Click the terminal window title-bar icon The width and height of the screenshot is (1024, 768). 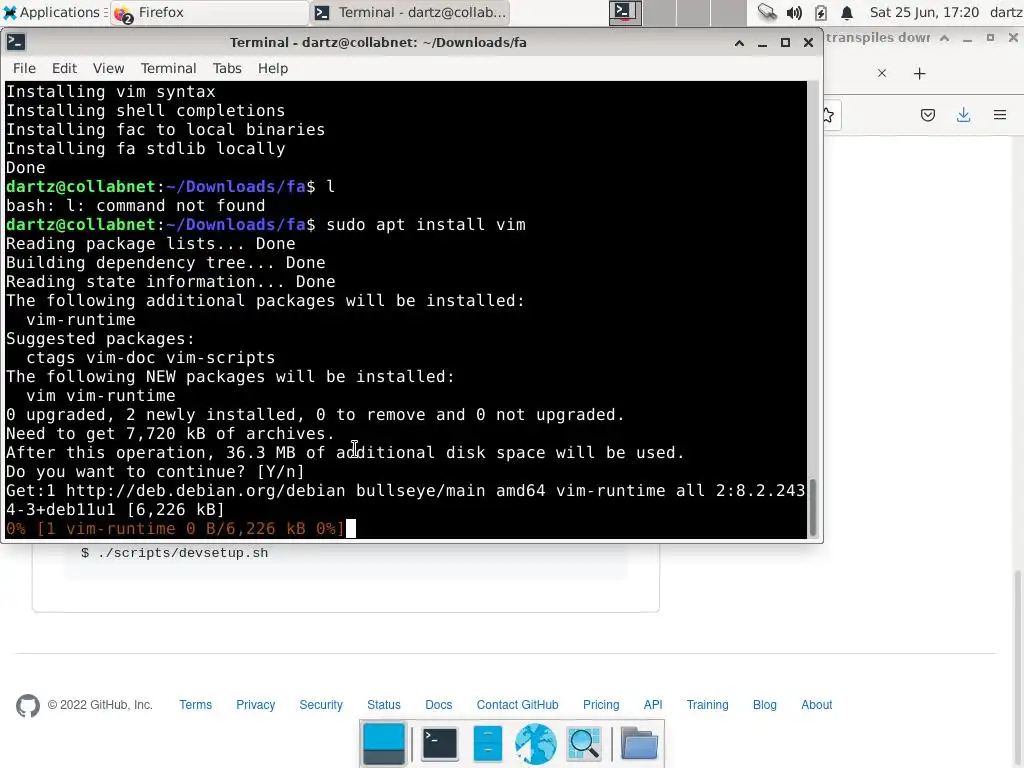point(16,42)
